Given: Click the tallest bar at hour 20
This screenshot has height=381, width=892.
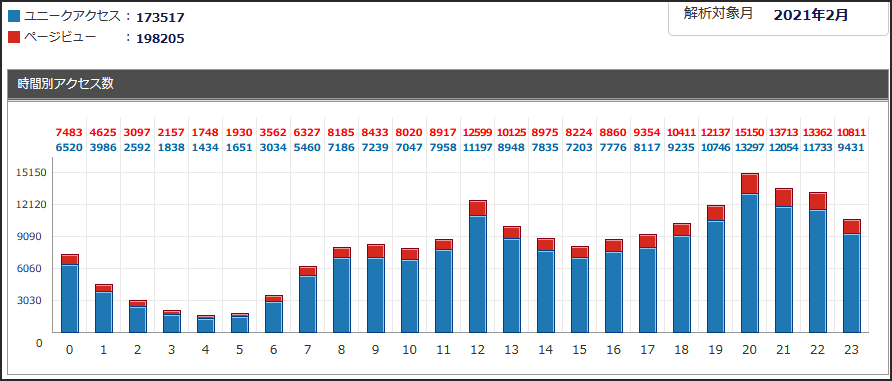Looking at the screenshot, I should pos(750,253).
